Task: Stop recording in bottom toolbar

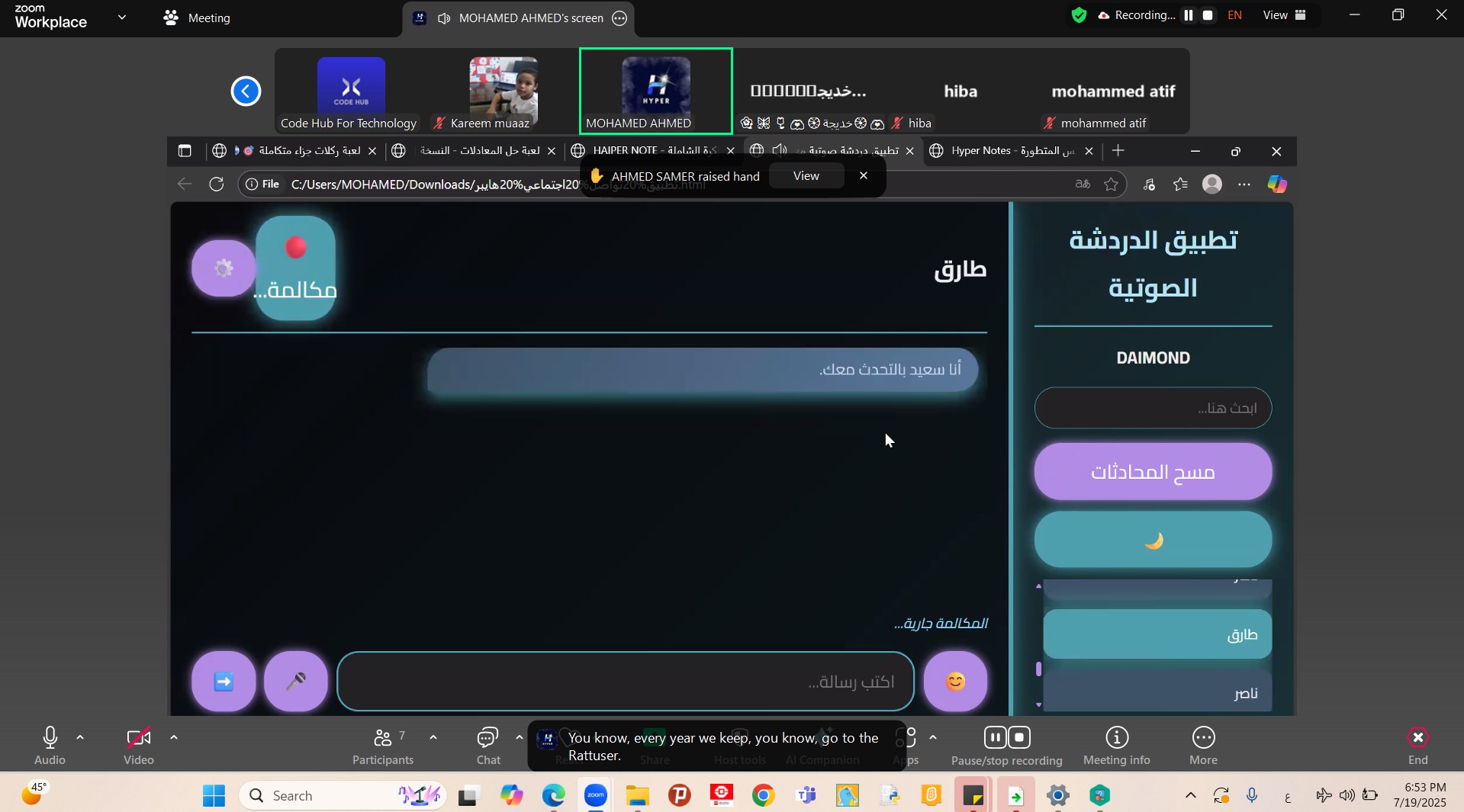Action: (1019, 737)
